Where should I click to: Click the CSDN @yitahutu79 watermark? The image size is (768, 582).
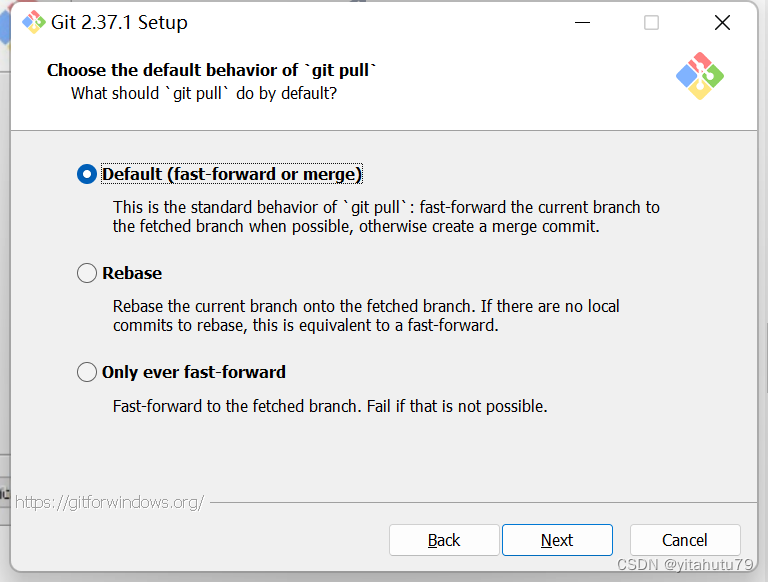click(685, 565)
